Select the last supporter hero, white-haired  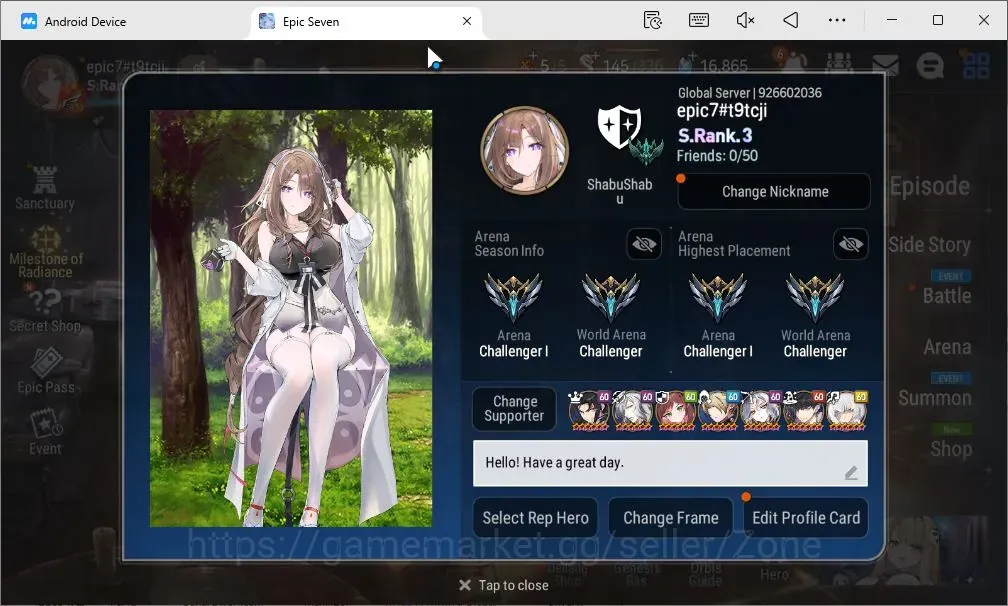847,411
